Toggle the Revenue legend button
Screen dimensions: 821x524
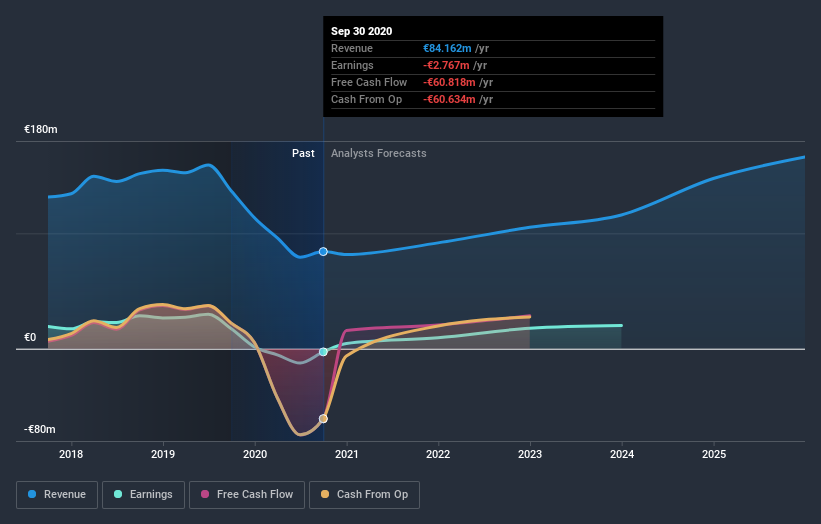point(57,495)
